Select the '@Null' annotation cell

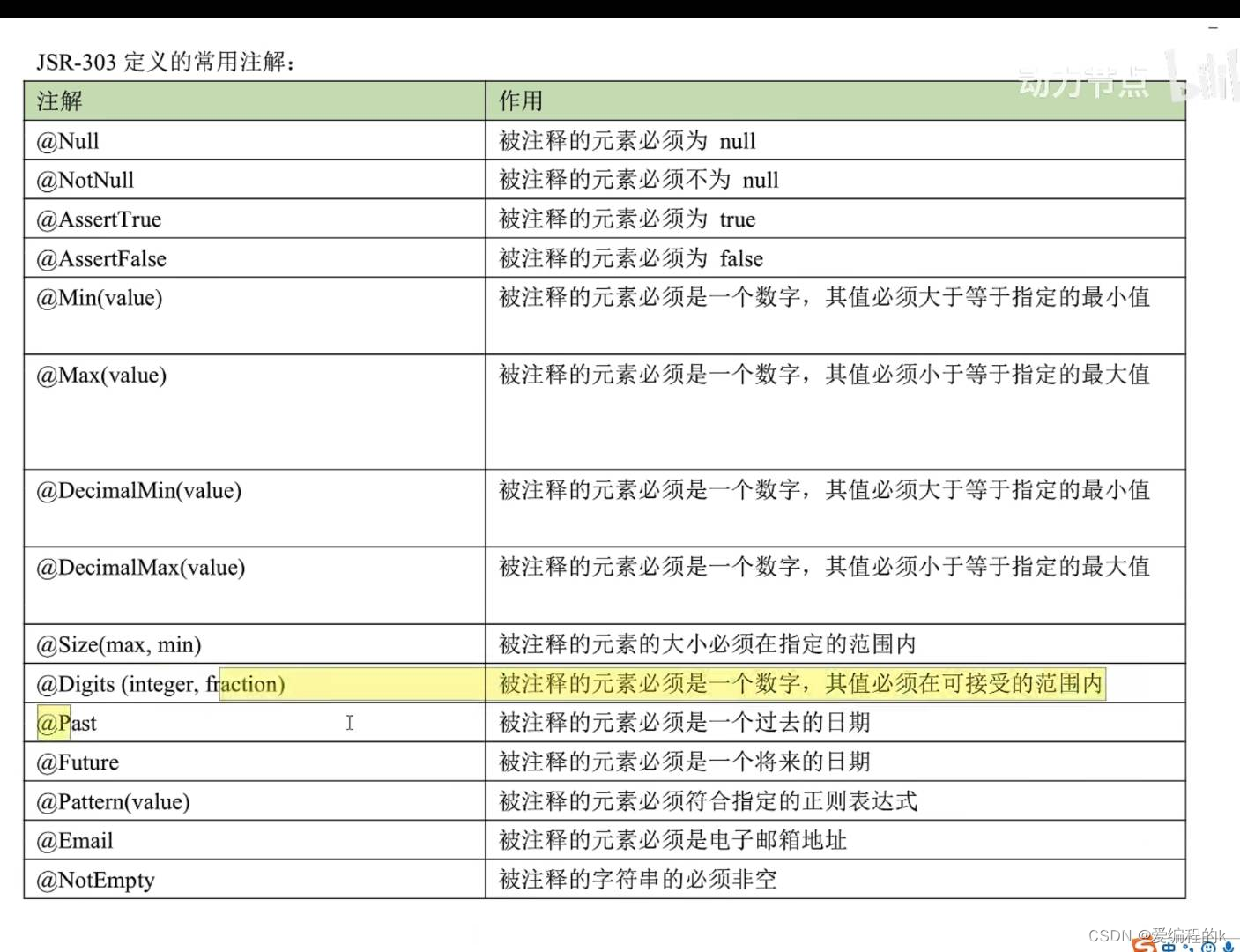click(x=254, y=140)
